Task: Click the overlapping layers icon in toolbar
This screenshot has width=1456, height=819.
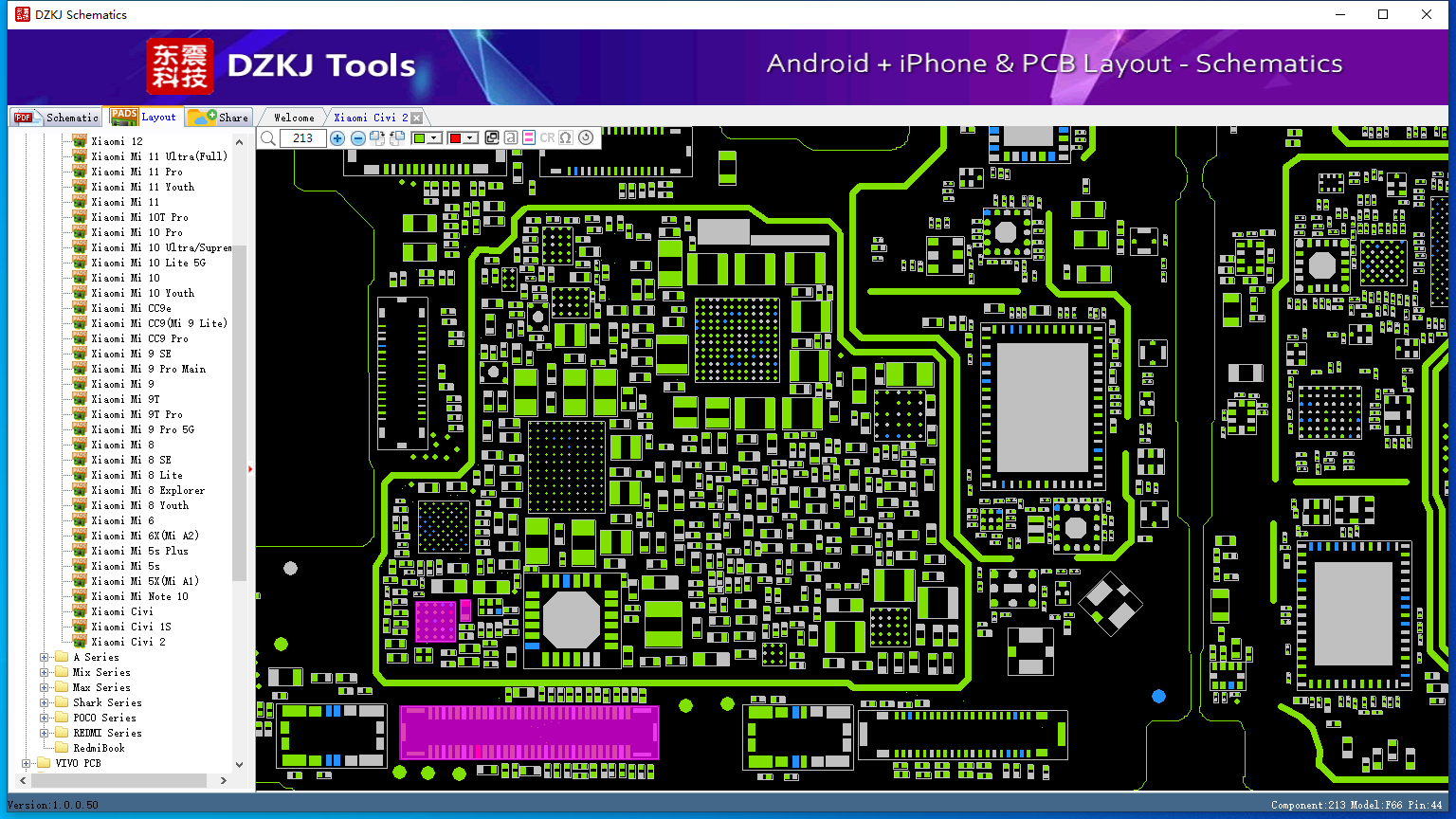Action: [492, 138]
